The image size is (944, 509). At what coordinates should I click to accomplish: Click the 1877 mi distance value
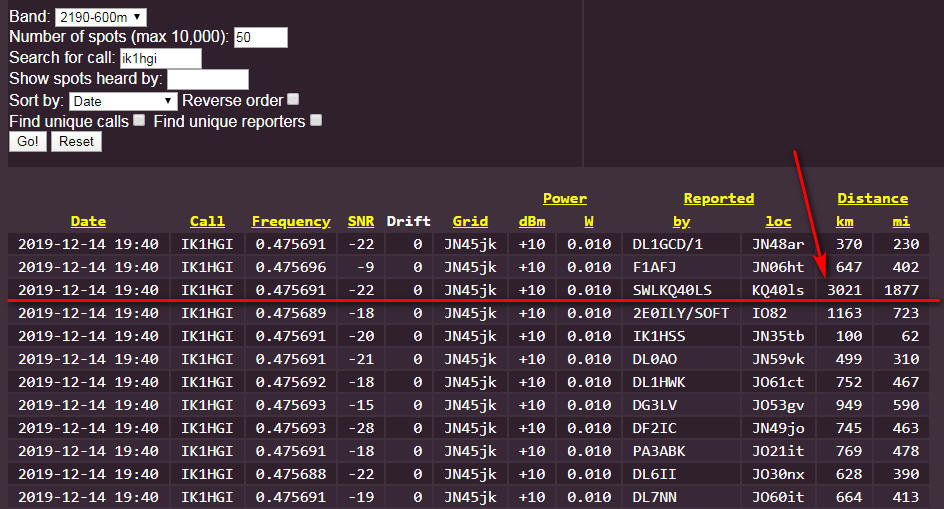(x=901, y=290)
